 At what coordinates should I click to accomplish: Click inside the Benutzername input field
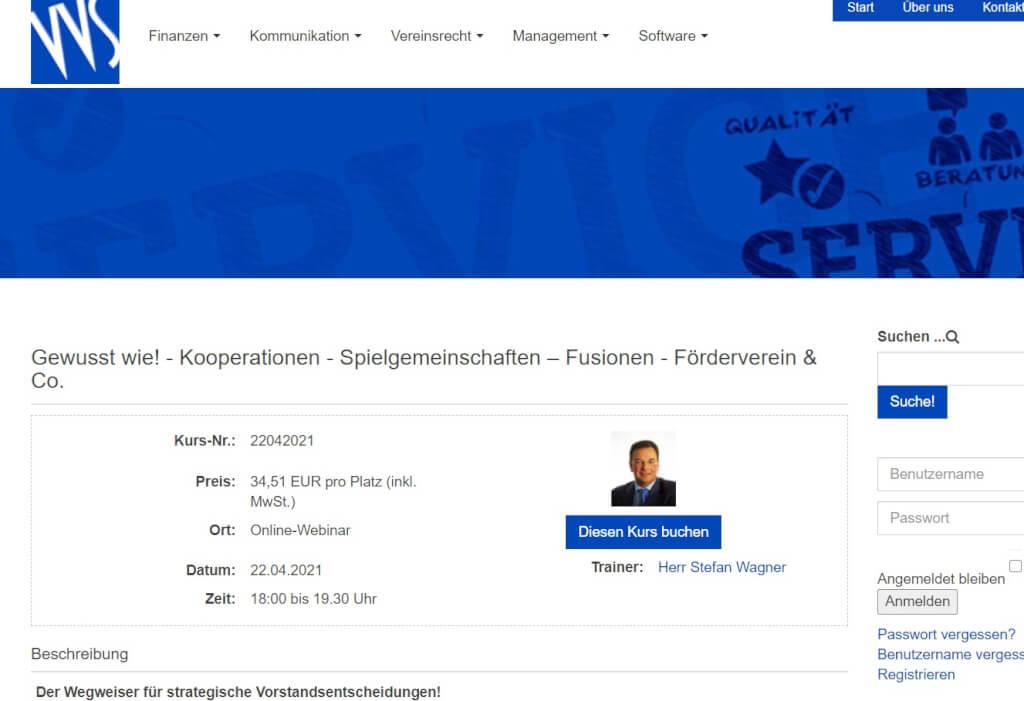pos(949,474)
